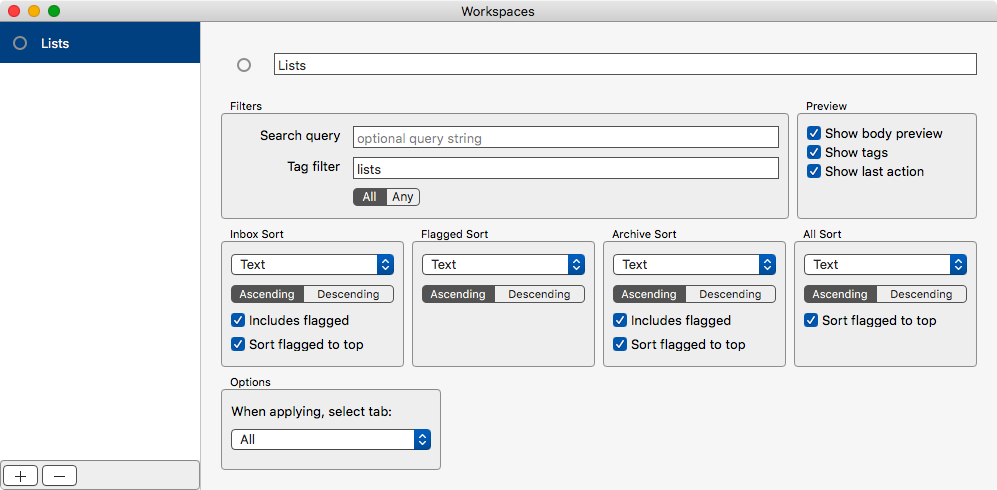This screenshot has width=997, height=490.
Task: Click the Tag filter field containing lists
Action: [x=565, y=168]
